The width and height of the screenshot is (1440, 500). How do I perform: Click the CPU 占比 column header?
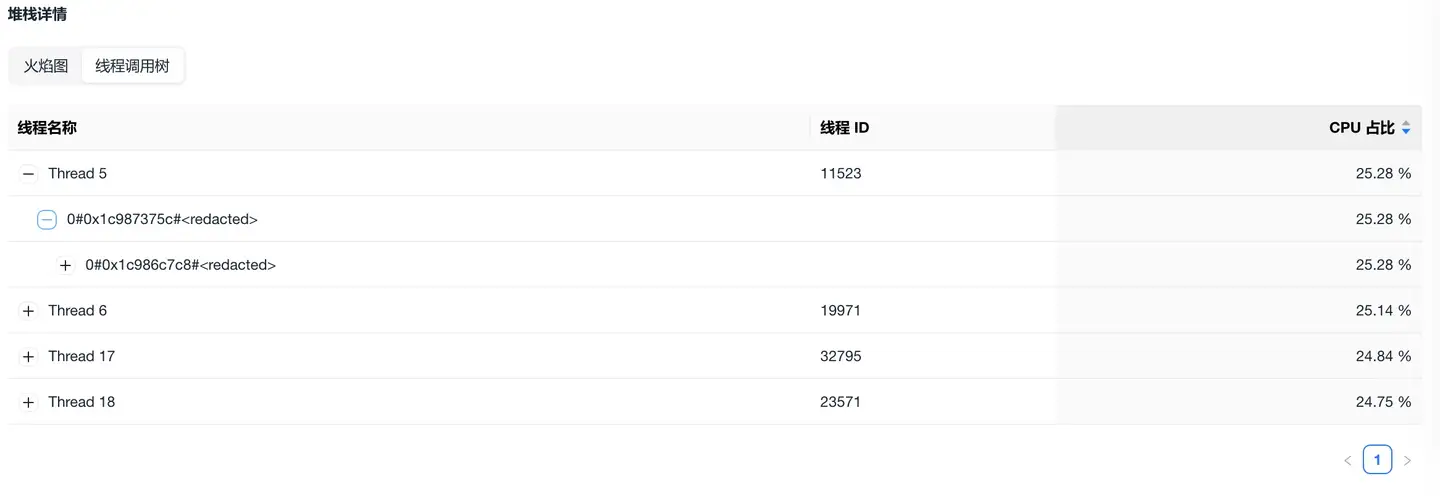click(x=1361, y=128)
